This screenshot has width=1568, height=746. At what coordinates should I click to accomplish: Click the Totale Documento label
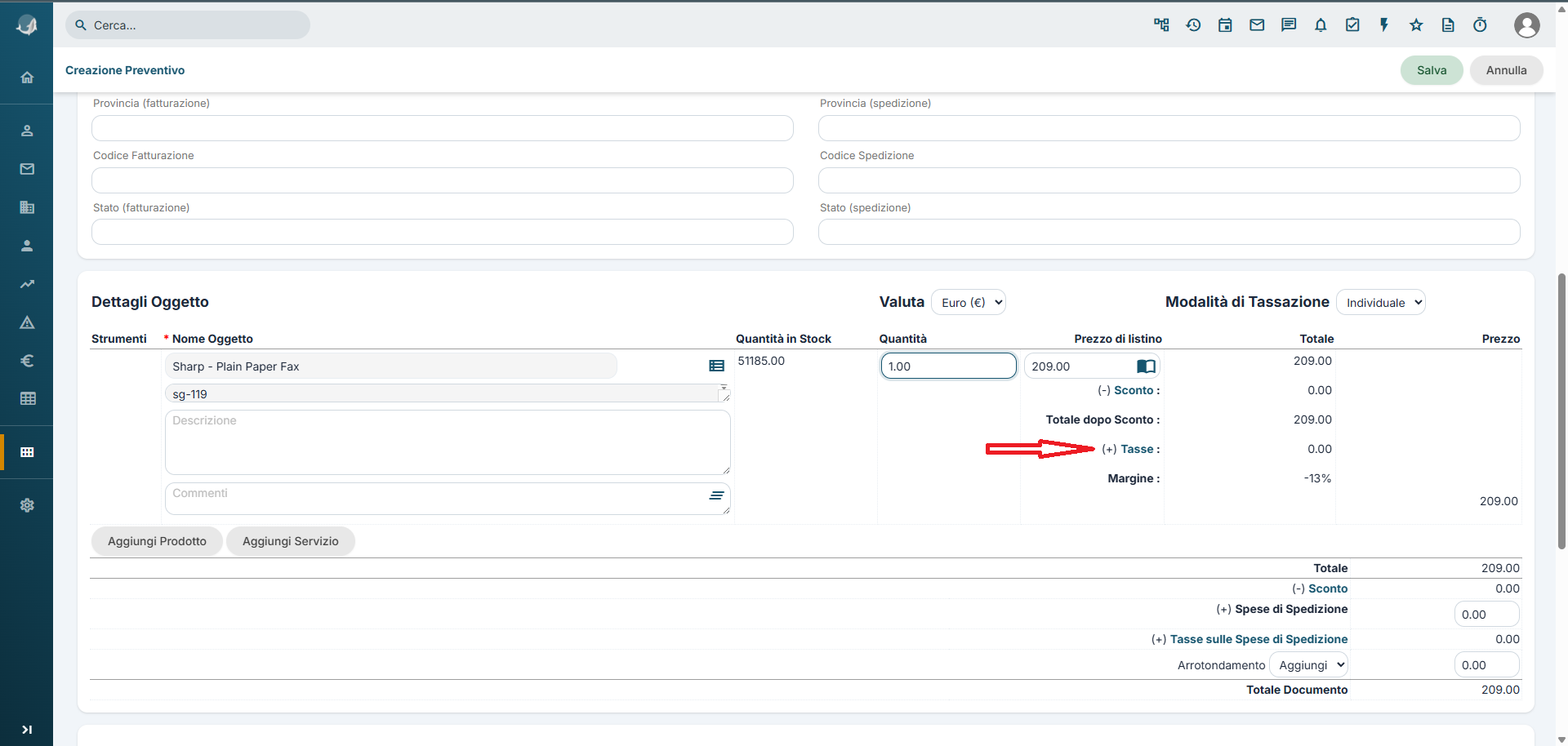[x=1297, y=690]
